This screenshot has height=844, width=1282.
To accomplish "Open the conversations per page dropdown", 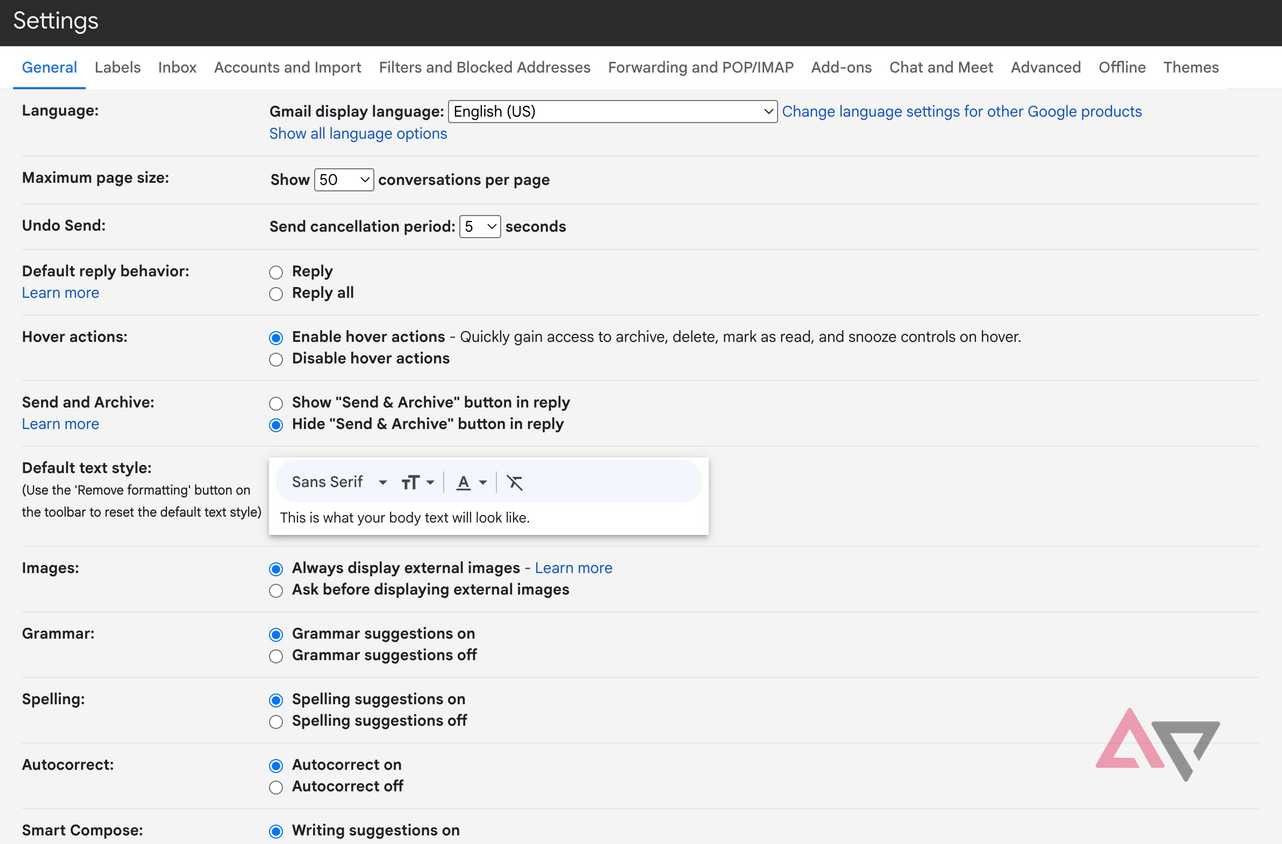I will pyautogui.click(x=344, y=180).
